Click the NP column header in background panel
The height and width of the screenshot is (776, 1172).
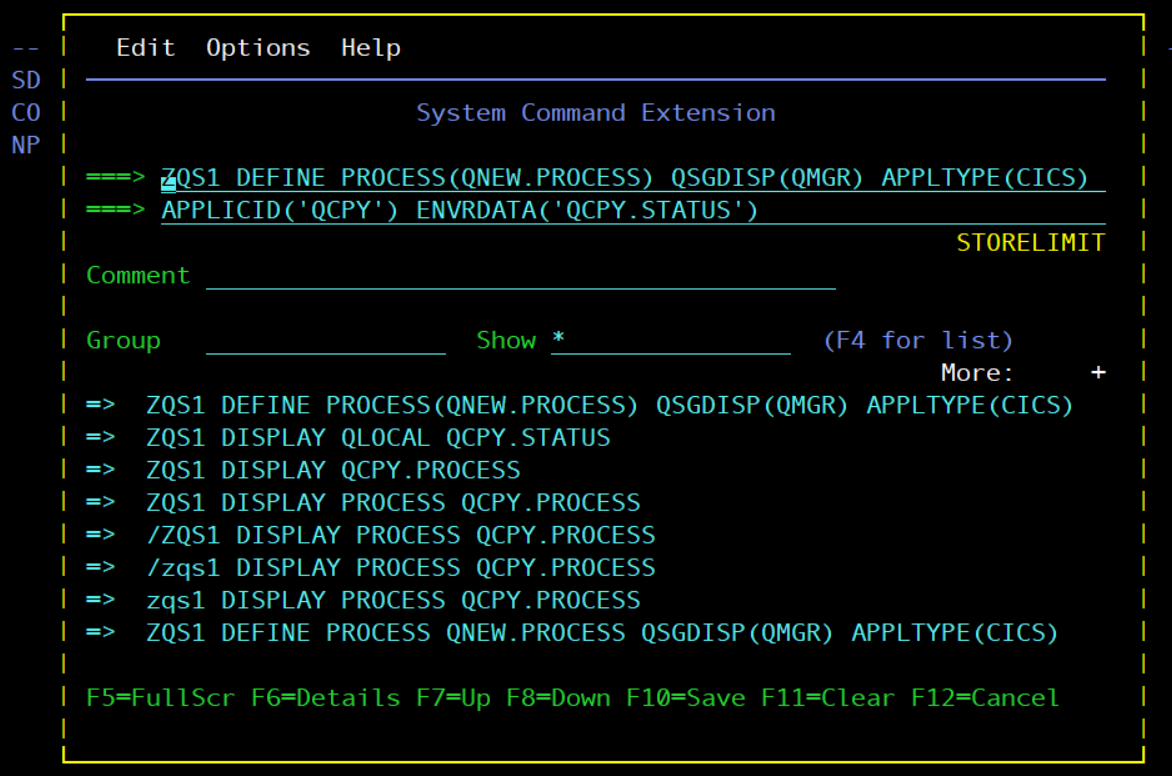coord(26,145)
